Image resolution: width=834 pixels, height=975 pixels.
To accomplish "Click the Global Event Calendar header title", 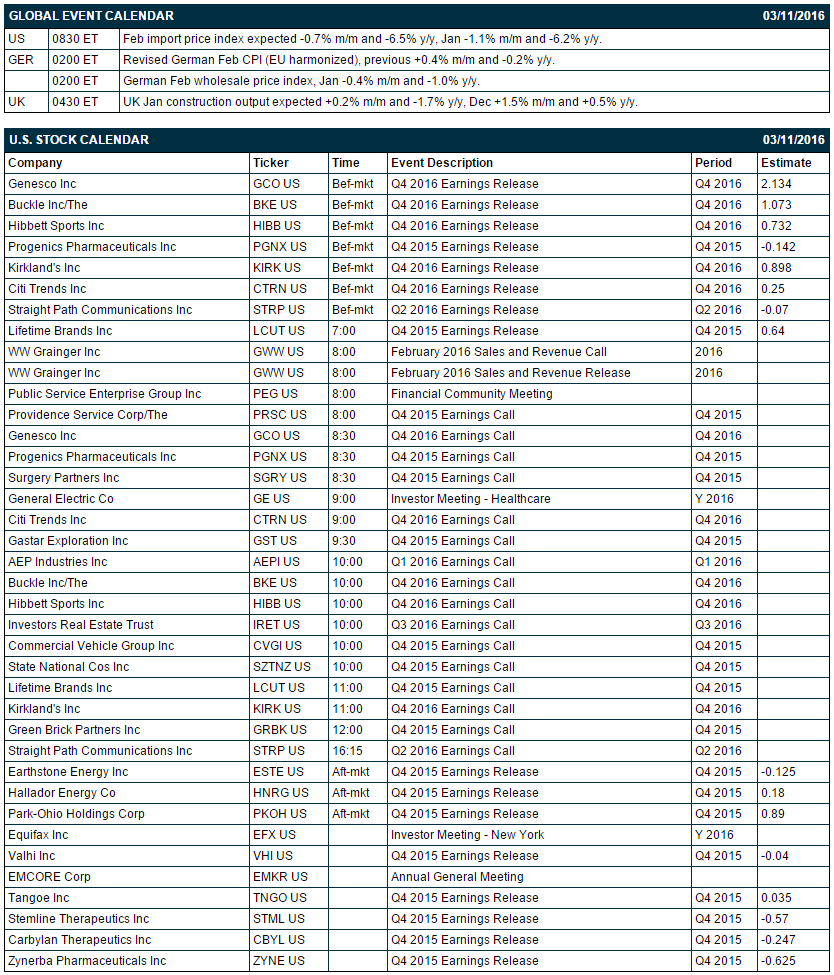I will click(x=91, y=16).
